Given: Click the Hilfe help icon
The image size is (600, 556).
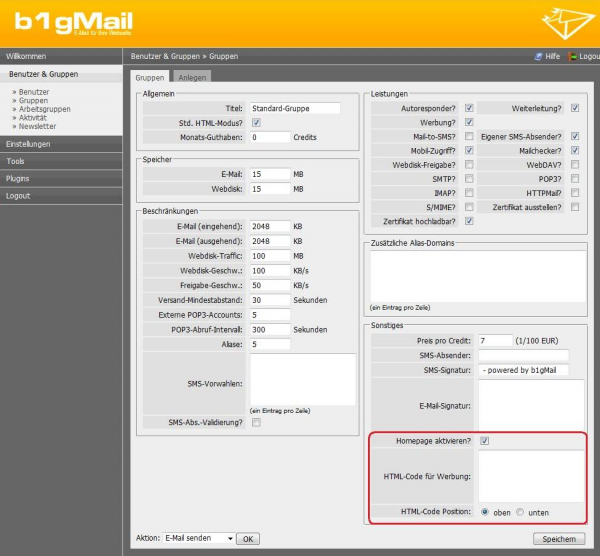Looking at the screenshot, I should pos(538,57).
